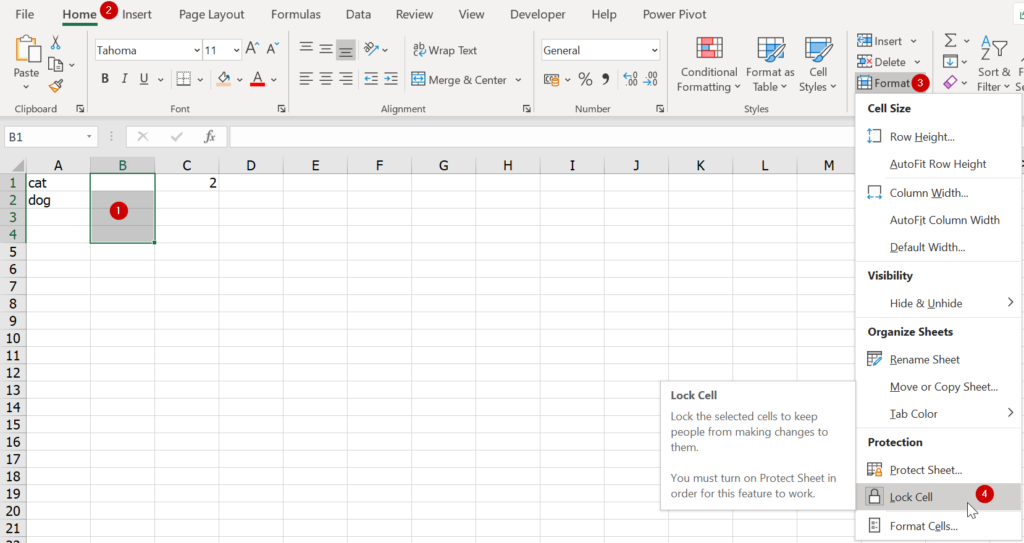Click the Paste clipboard icon
Image resolution: width=1024 pixels, height=543 pixels.
(x=27, y=50)
